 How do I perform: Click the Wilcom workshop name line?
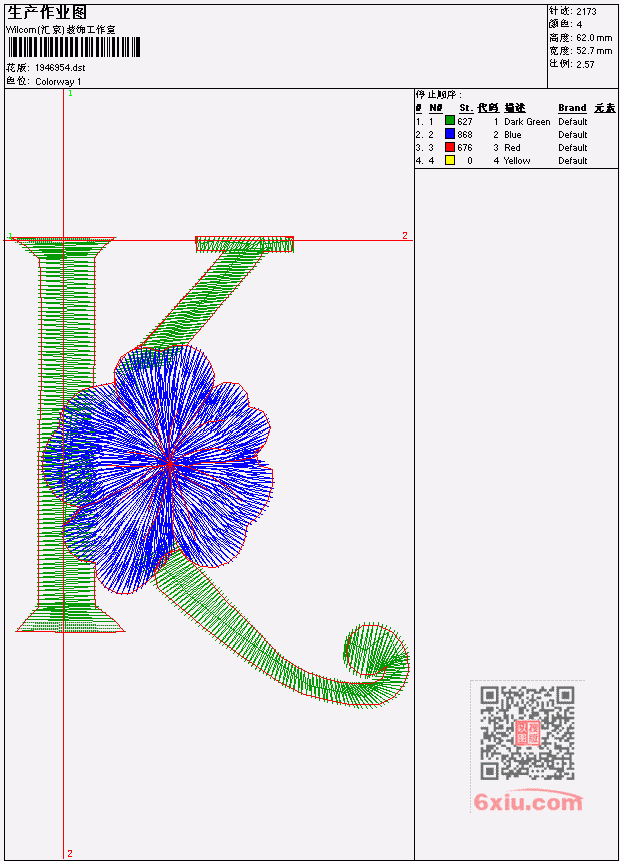pyautogui.click(x=60, y=30)
